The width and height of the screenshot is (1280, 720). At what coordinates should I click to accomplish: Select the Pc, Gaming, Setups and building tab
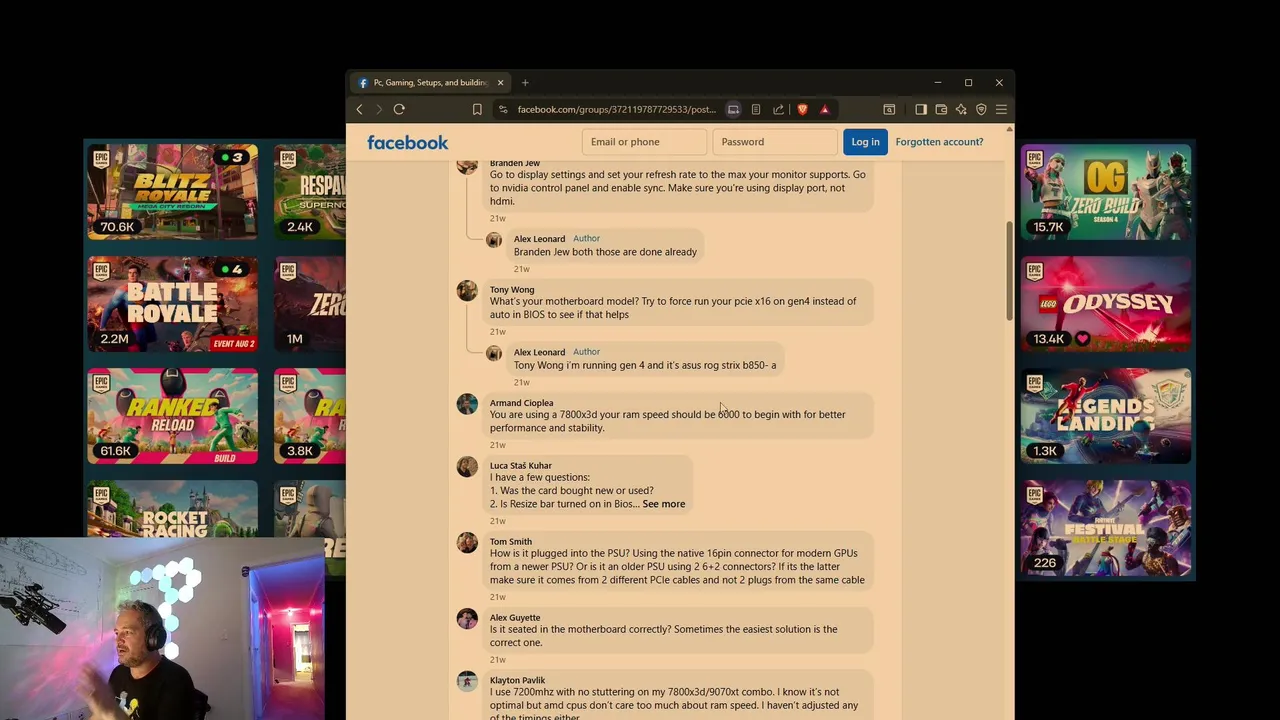pyautogui.click(x=431, y=83)
